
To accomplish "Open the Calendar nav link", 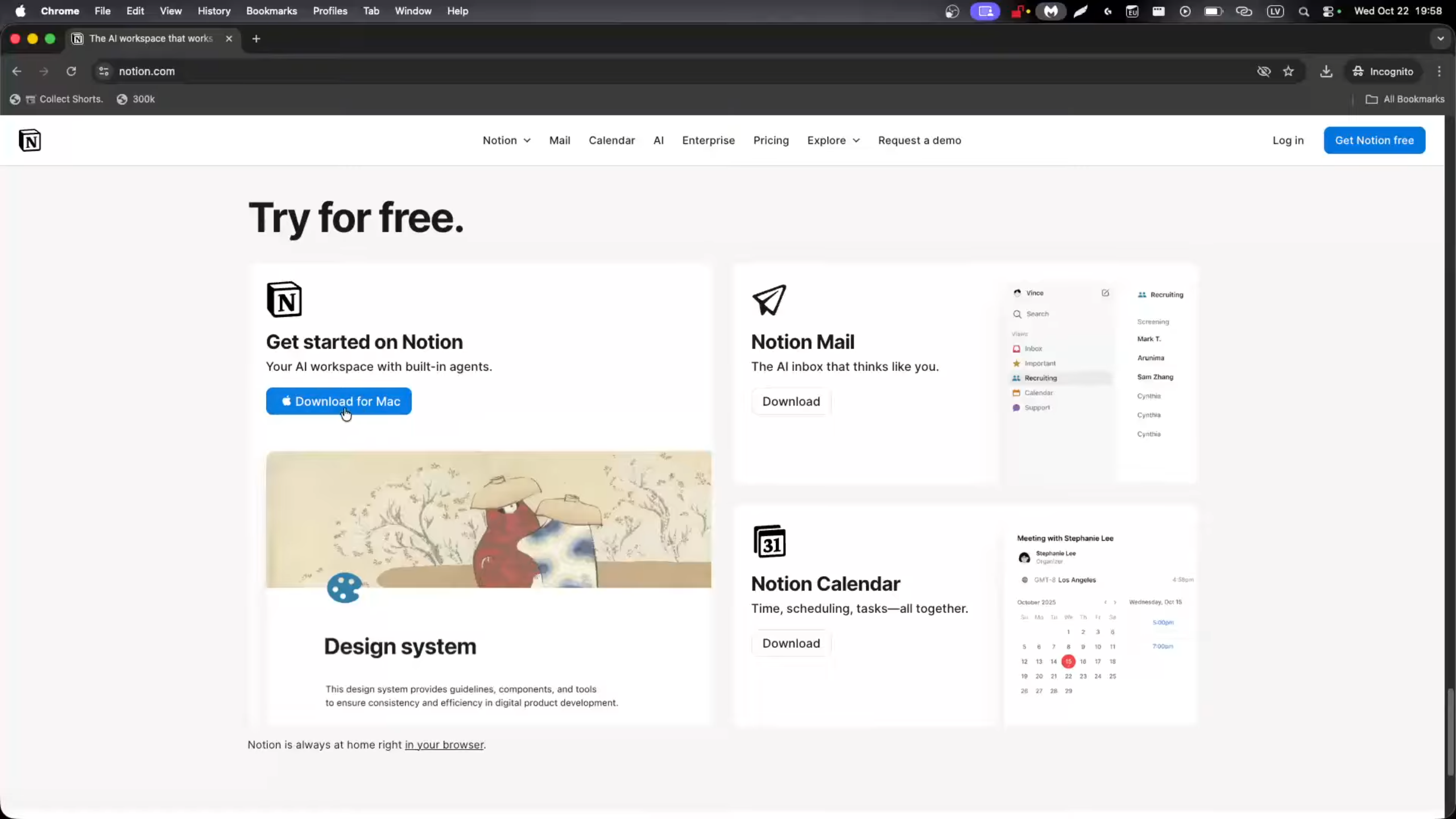I will point(611,140).
